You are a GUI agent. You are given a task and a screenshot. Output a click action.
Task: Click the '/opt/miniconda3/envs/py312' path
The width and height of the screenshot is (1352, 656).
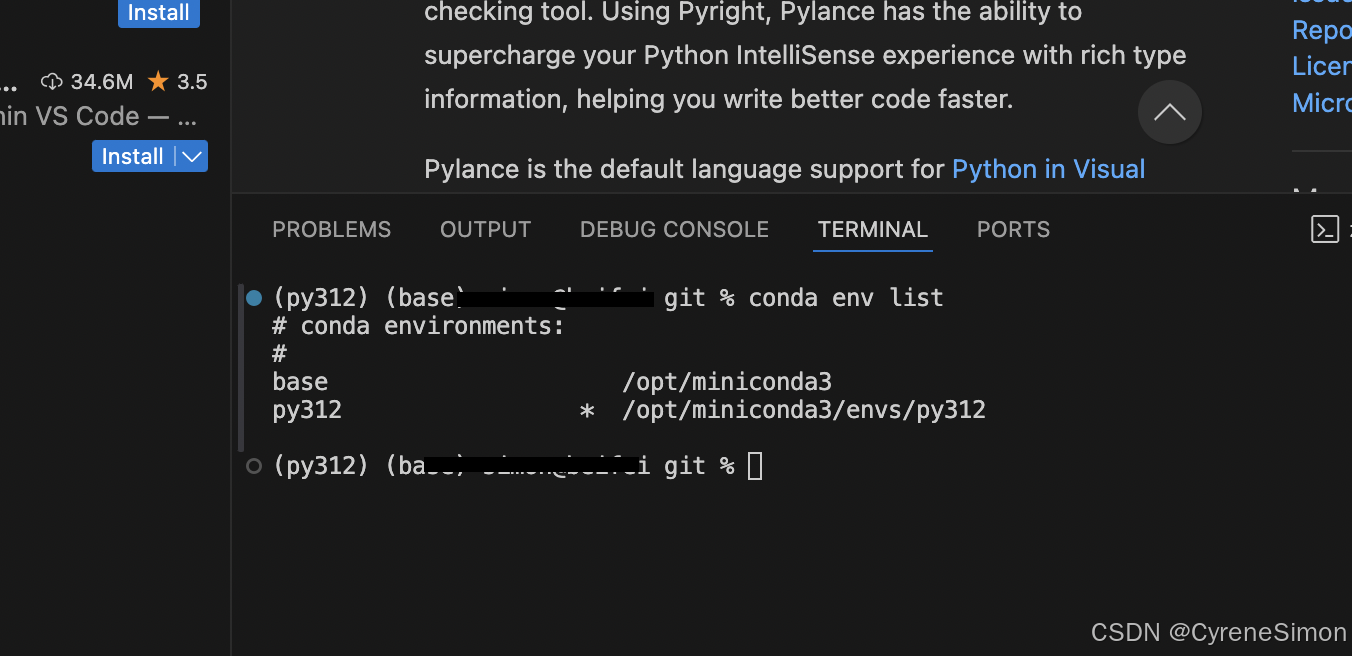(x=804, y=410)
